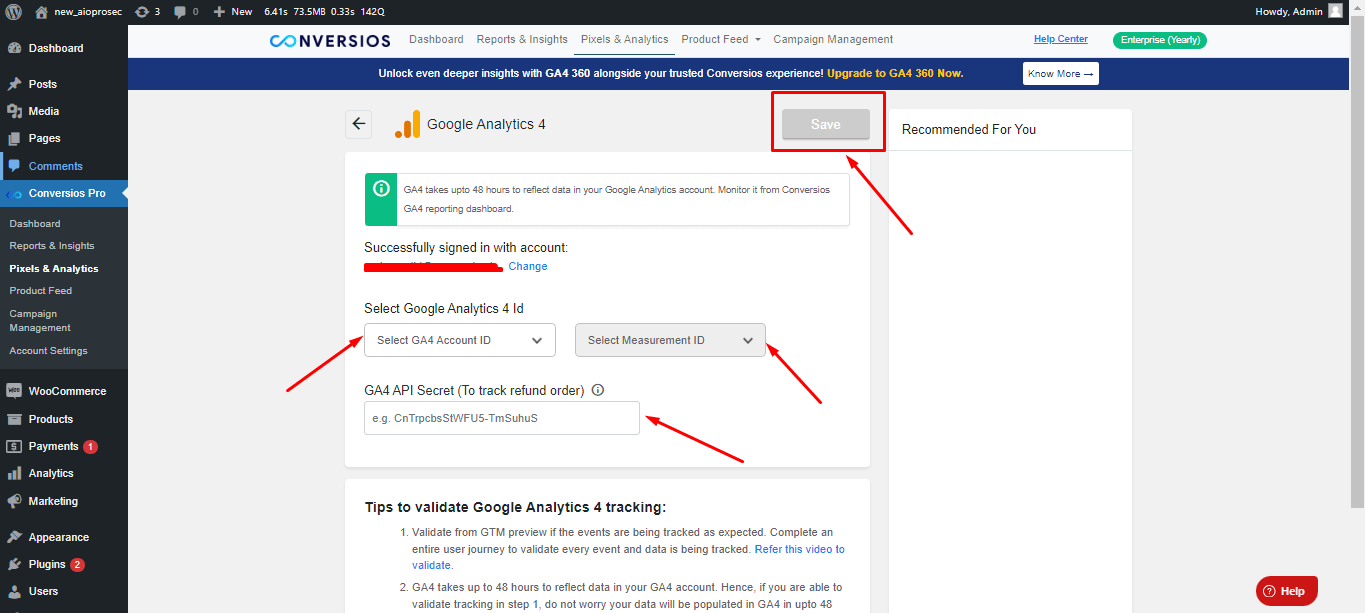The image size is (1365, 613).
Task: Open the new_aioprosec site home icon
Action: [x=41, y=12]
